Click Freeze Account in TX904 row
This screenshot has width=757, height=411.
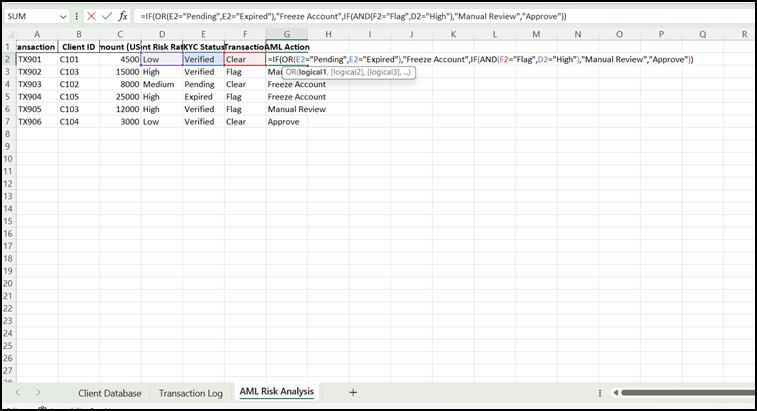tap(287, 97)
